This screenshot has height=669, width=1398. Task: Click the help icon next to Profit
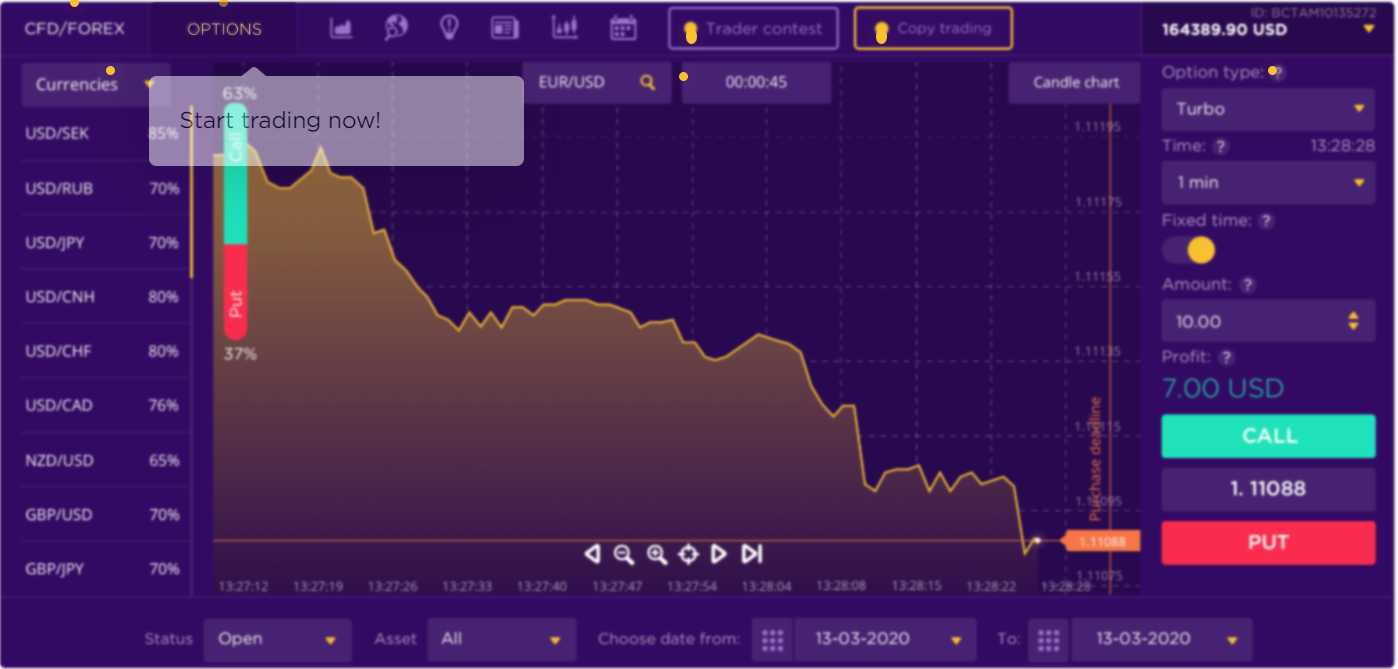point(1227,357)
